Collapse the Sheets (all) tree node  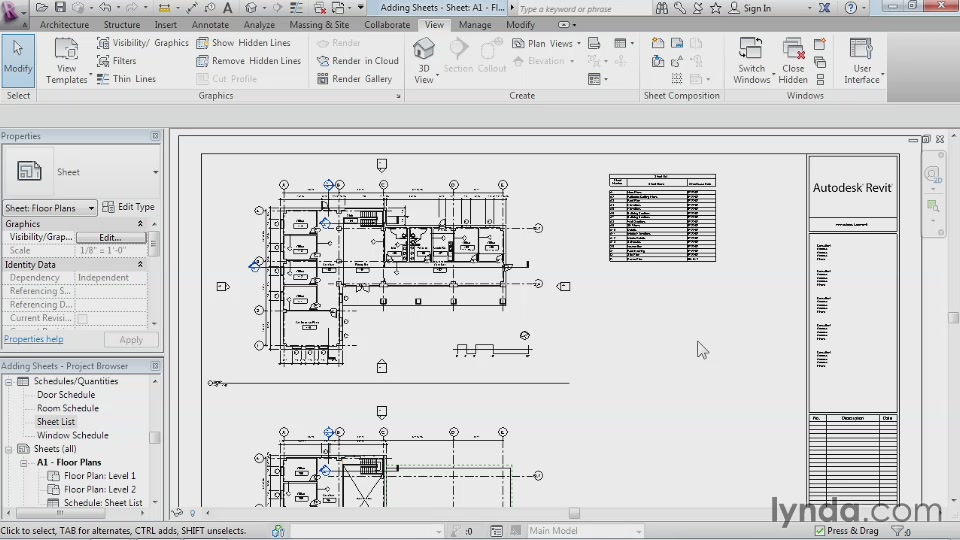(x=9, y=449)
